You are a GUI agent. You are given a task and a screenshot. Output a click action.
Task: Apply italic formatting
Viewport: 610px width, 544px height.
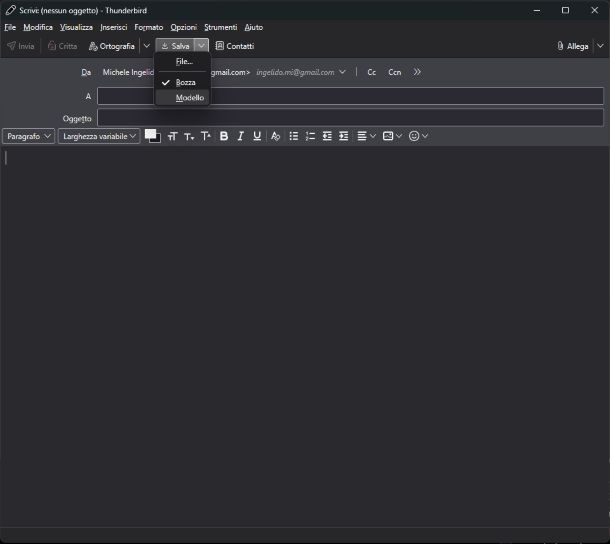pos(240,136)
